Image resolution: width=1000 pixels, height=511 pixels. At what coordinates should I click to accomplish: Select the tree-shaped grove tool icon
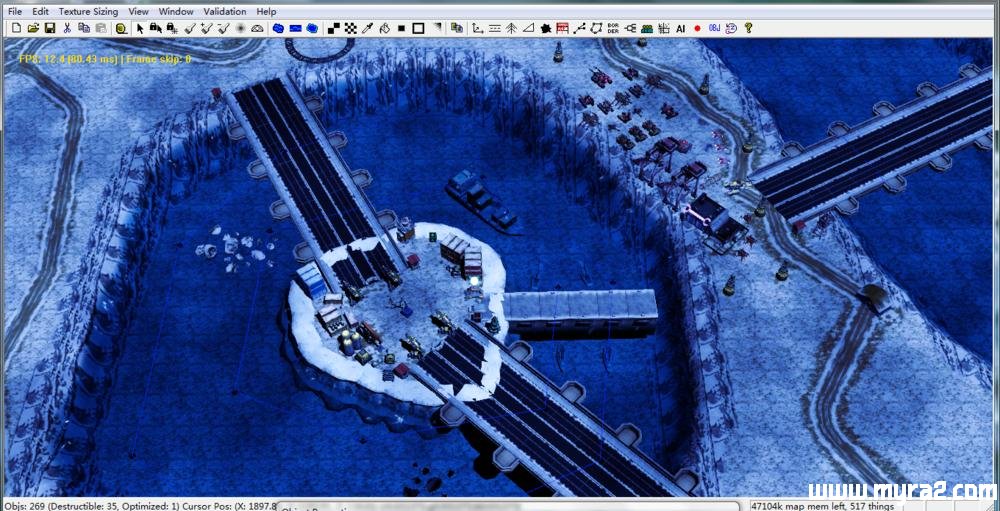coord(511,28)
